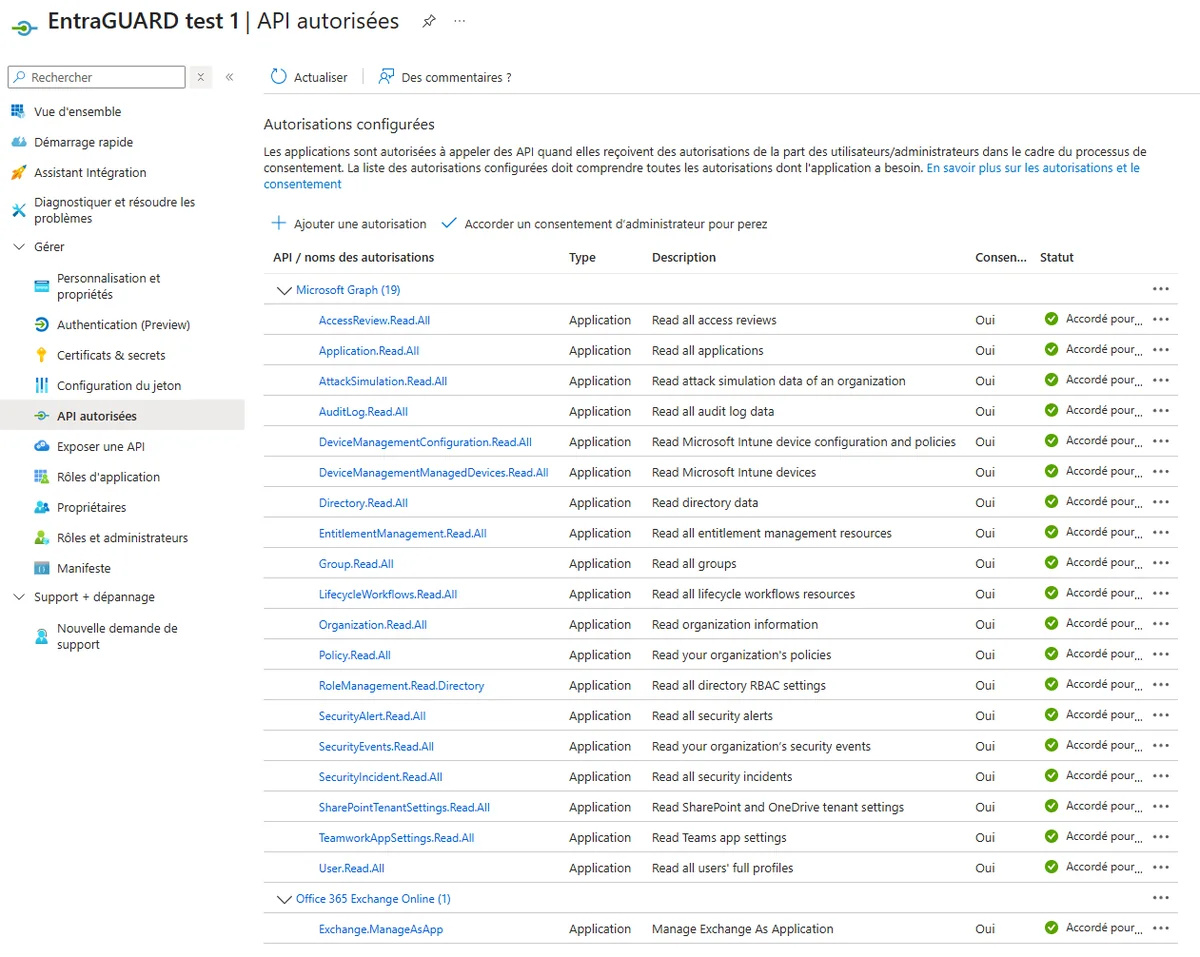
Task: Open Des commentaires feedback
Action: pos(445,77)
